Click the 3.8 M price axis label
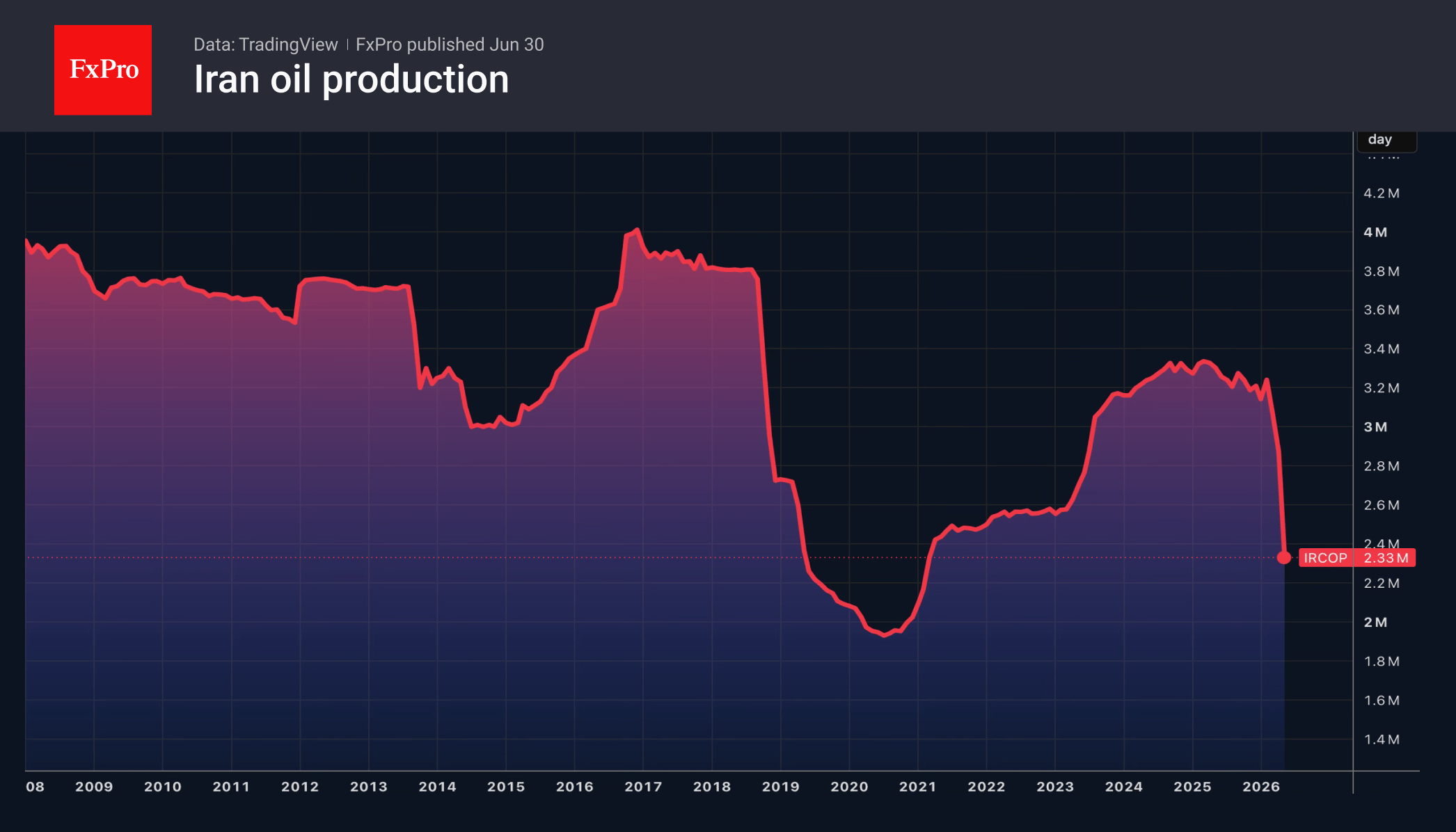Image resolution: width=1456 pixels, height=832 pixels. point(1382,271)
